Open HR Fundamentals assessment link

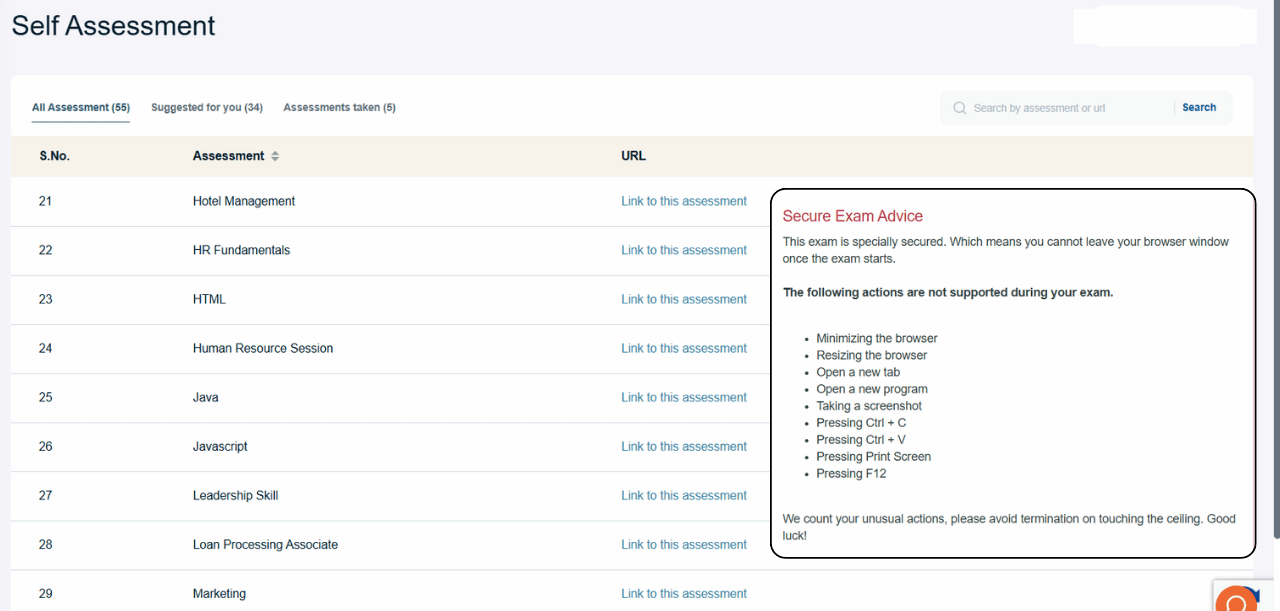tap(683, 250)
